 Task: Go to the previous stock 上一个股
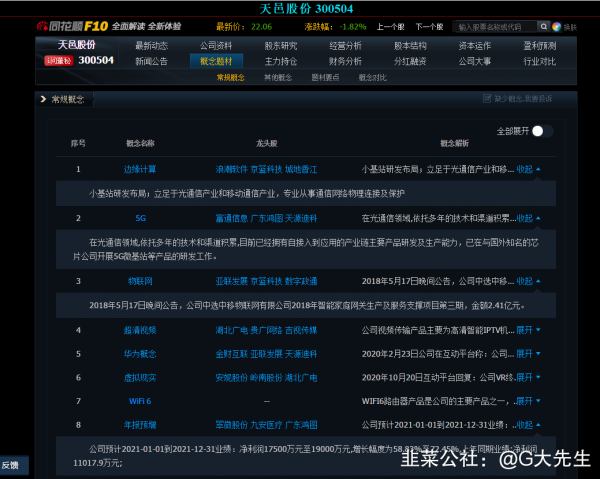[390, 27]
